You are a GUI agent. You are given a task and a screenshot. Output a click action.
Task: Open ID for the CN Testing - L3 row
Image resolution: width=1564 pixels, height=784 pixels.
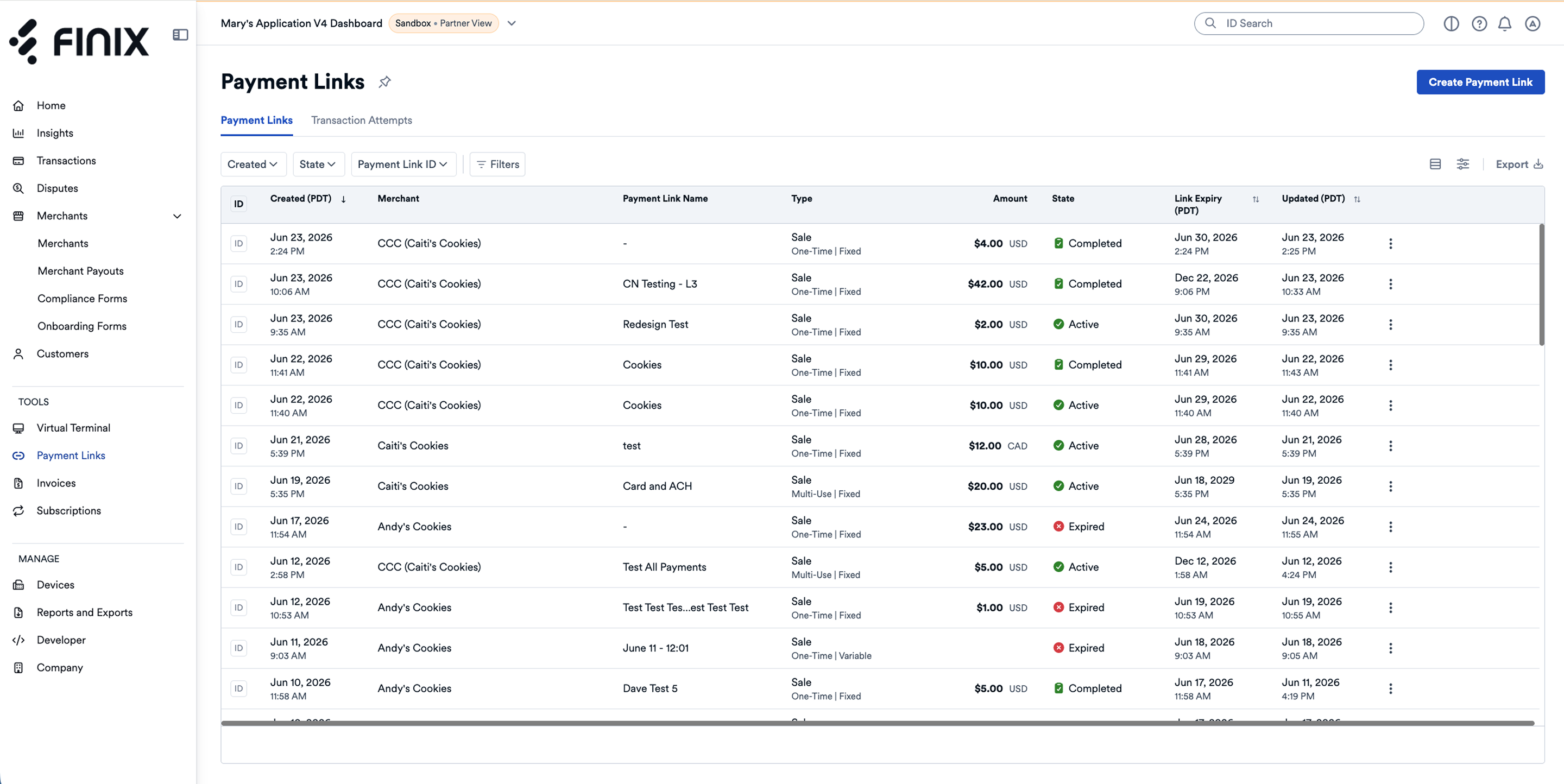pos(238,284)
